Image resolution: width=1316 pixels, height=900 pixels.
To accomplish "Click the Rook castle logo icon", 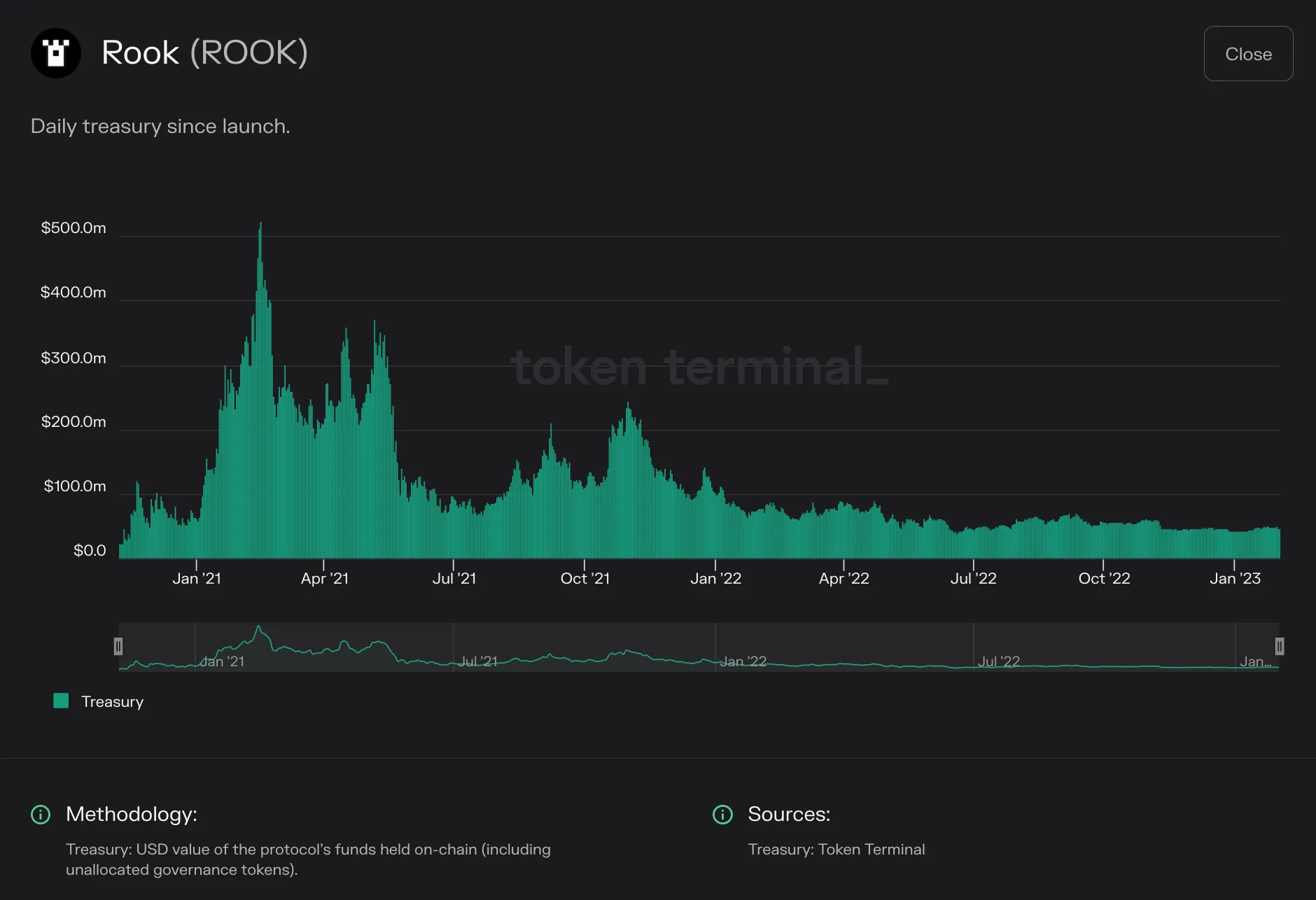I will point(56,53).
